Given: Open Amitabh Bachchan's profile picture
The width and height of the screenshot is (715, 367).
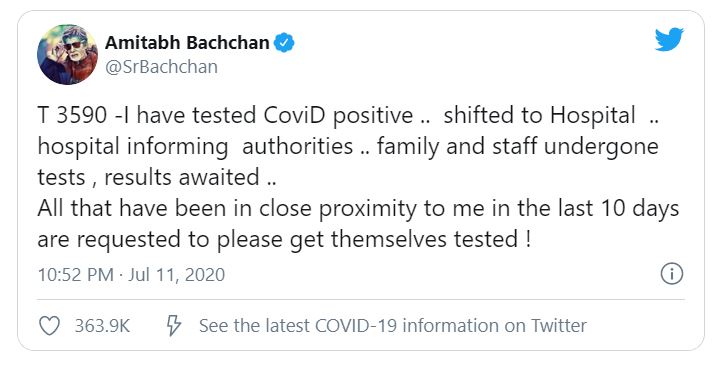Looking at the screenshot, I should point(67,55).
